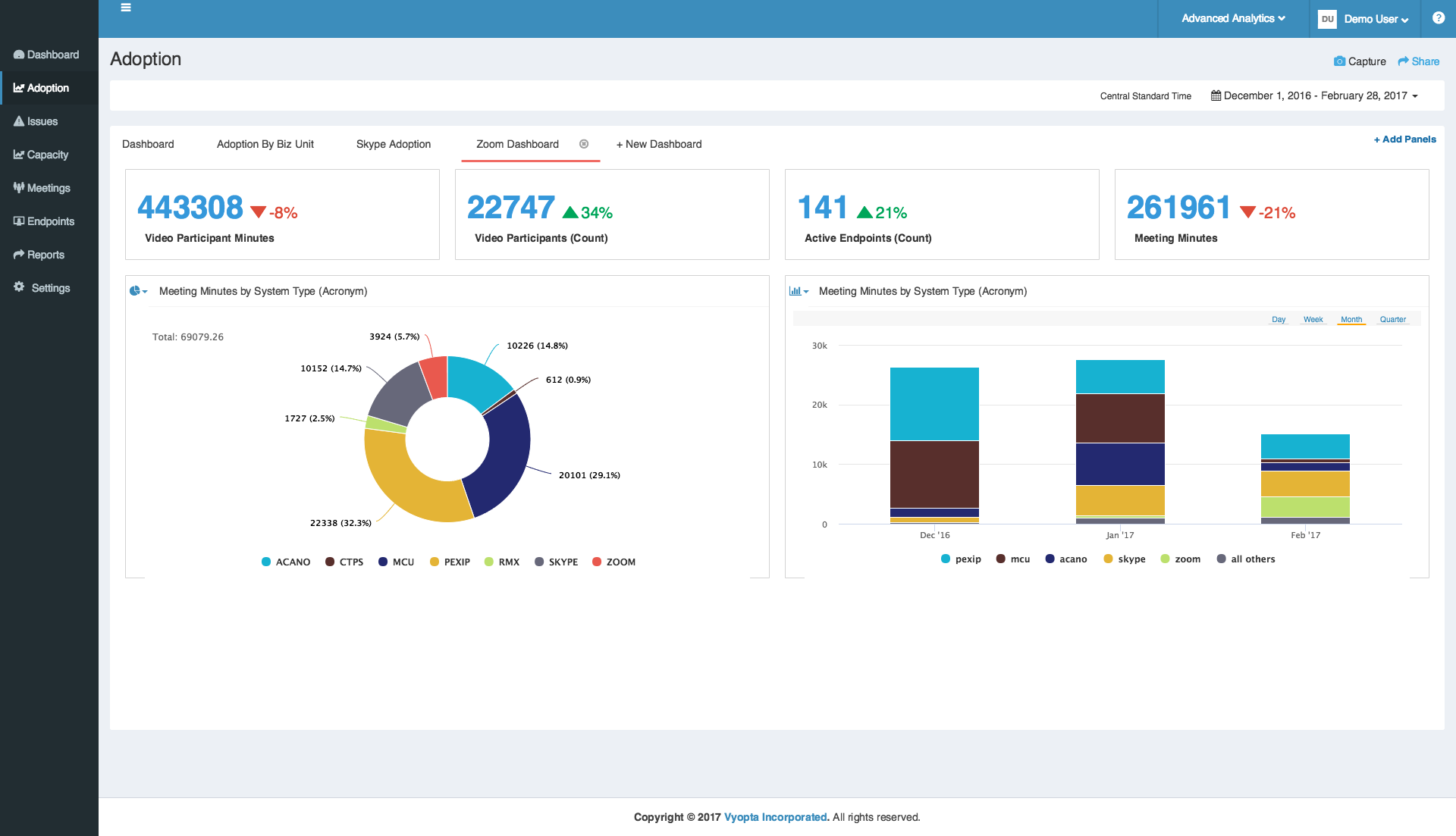Toggle CTPS legend in the pie chart
This screenshot has height=836, width=1456.
[344, 562]
